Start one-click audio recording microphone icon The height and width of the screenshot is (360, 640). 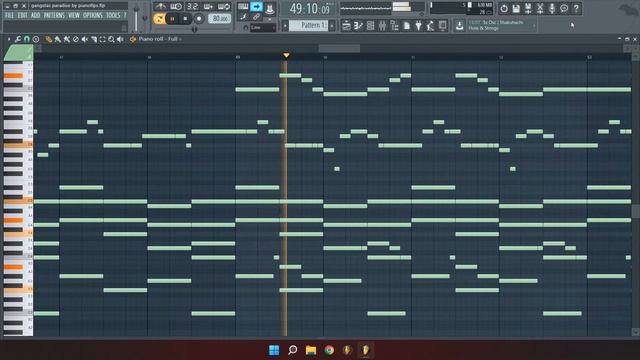(552, 9)
